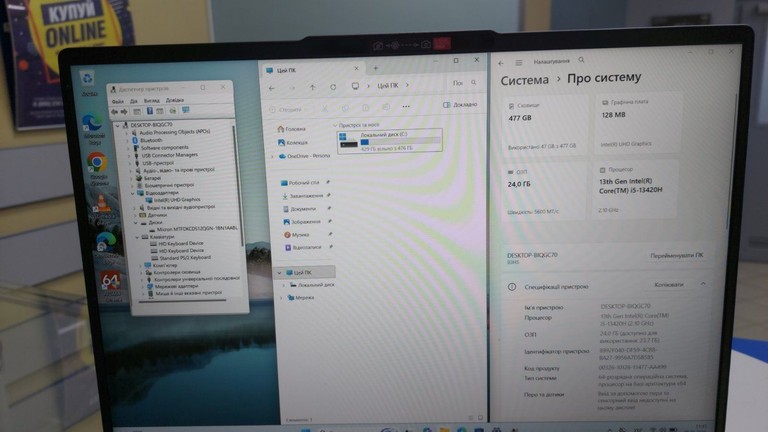The image size is (768, 432).
Task: Click Копіювати device specifications button
Action: 668,285
